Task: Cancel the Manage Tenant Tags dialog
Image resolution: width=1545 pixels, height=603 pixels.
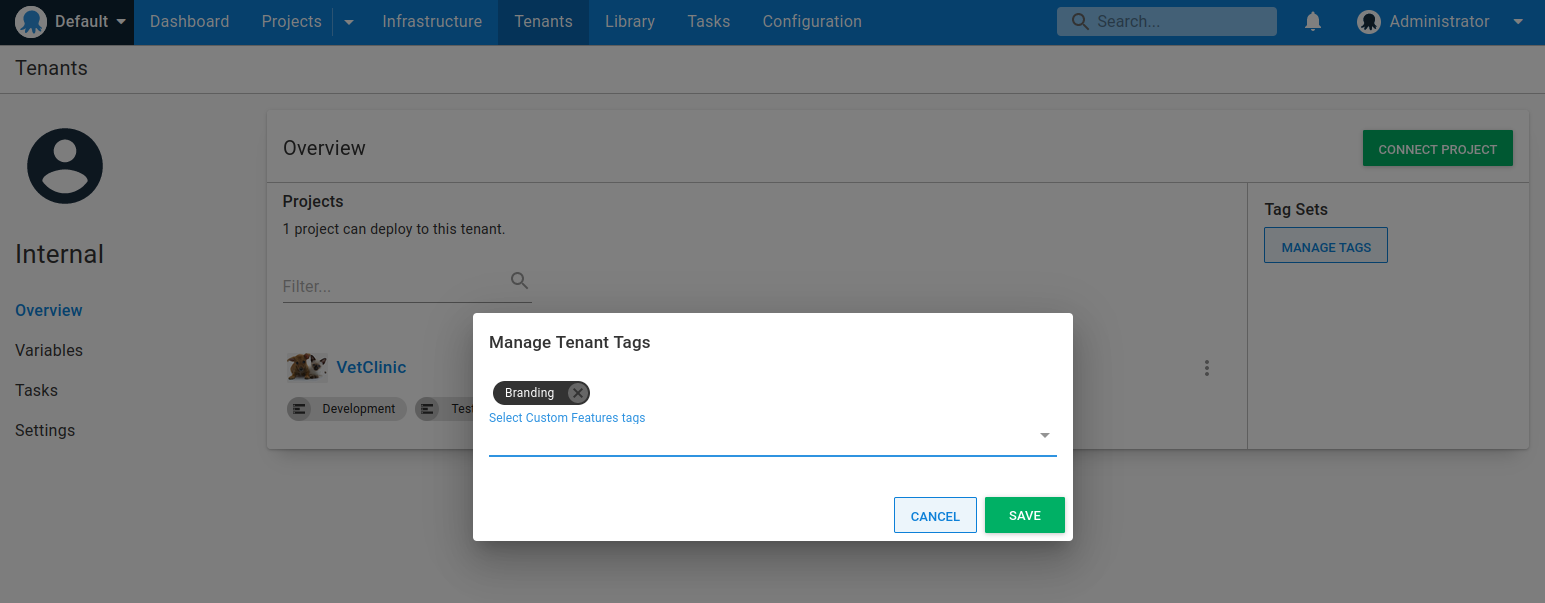Action: click(934, 515)
